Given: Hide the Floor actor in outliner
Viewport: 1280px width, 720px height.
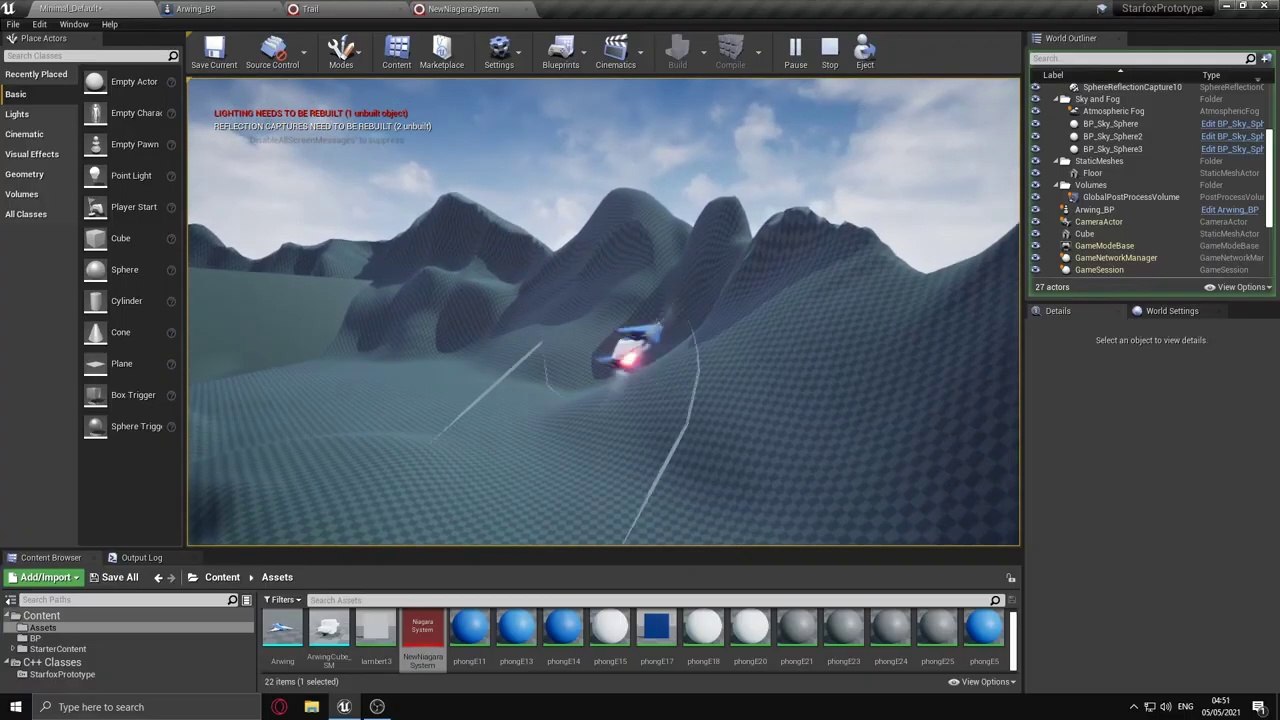Looking at the screenshot, I should (x=1035, y=173).
